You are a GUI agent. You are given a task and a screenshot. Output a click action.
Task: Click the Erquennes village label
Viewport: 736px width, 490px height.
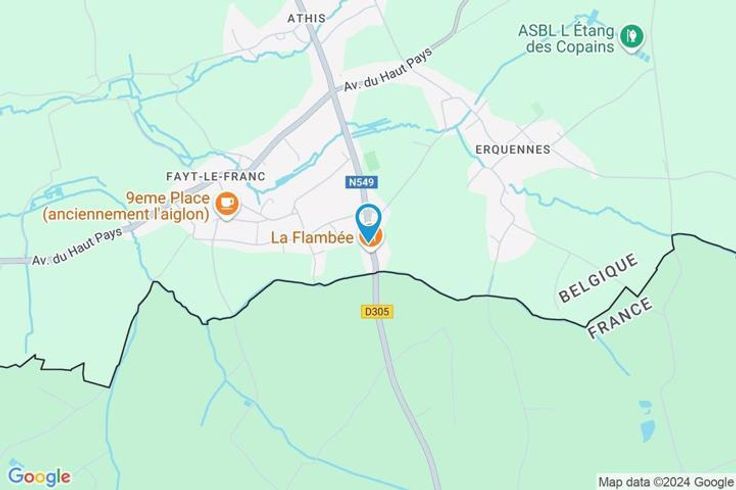pos(513,150)
